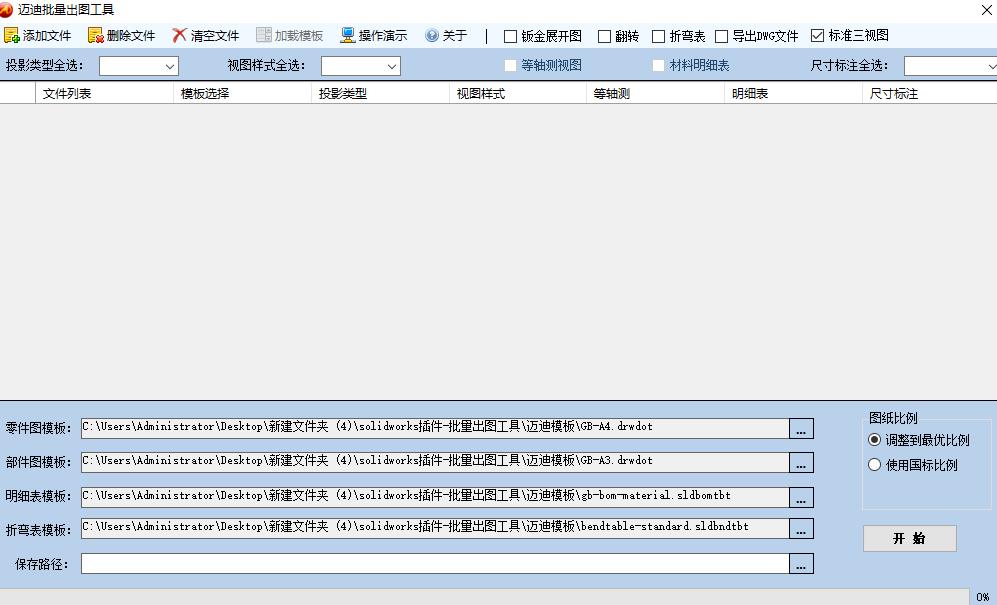Image resolution: width=997 pixels, height=605 pixels.
Task: Click the 添加文件 add file icon
Action: (11, 36)
